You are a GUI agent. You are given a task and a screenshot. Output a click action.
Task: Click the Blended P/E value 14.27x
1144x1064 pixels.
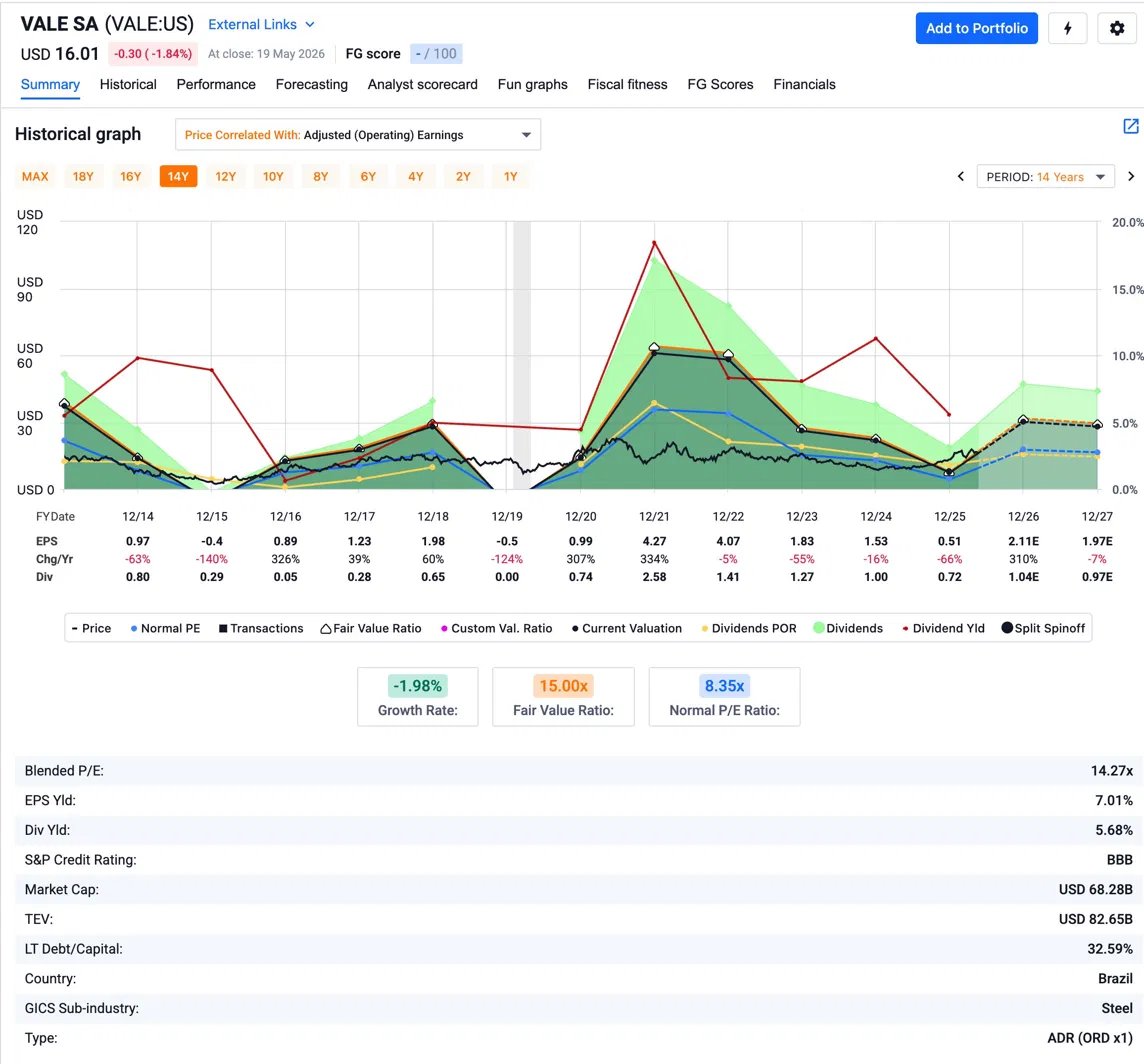(x=1111, y=771)
